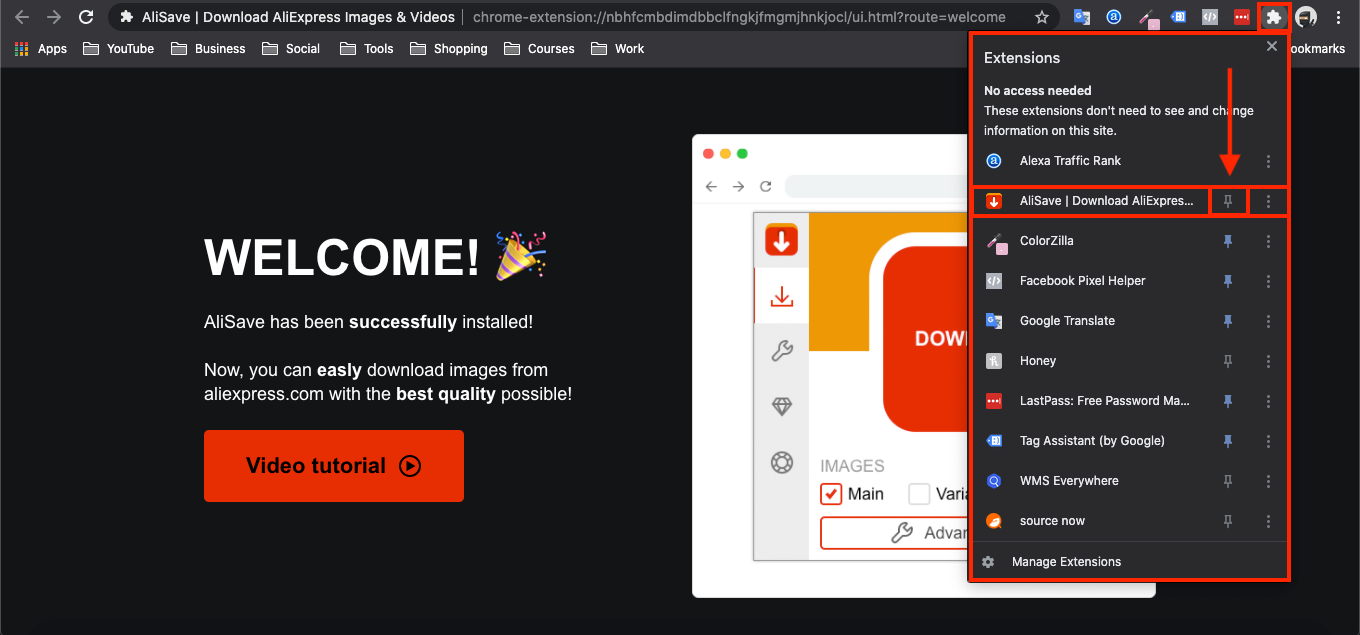Bookmark this page with the star icon
Screen dimensions: 1360x635
(1042, 17)
